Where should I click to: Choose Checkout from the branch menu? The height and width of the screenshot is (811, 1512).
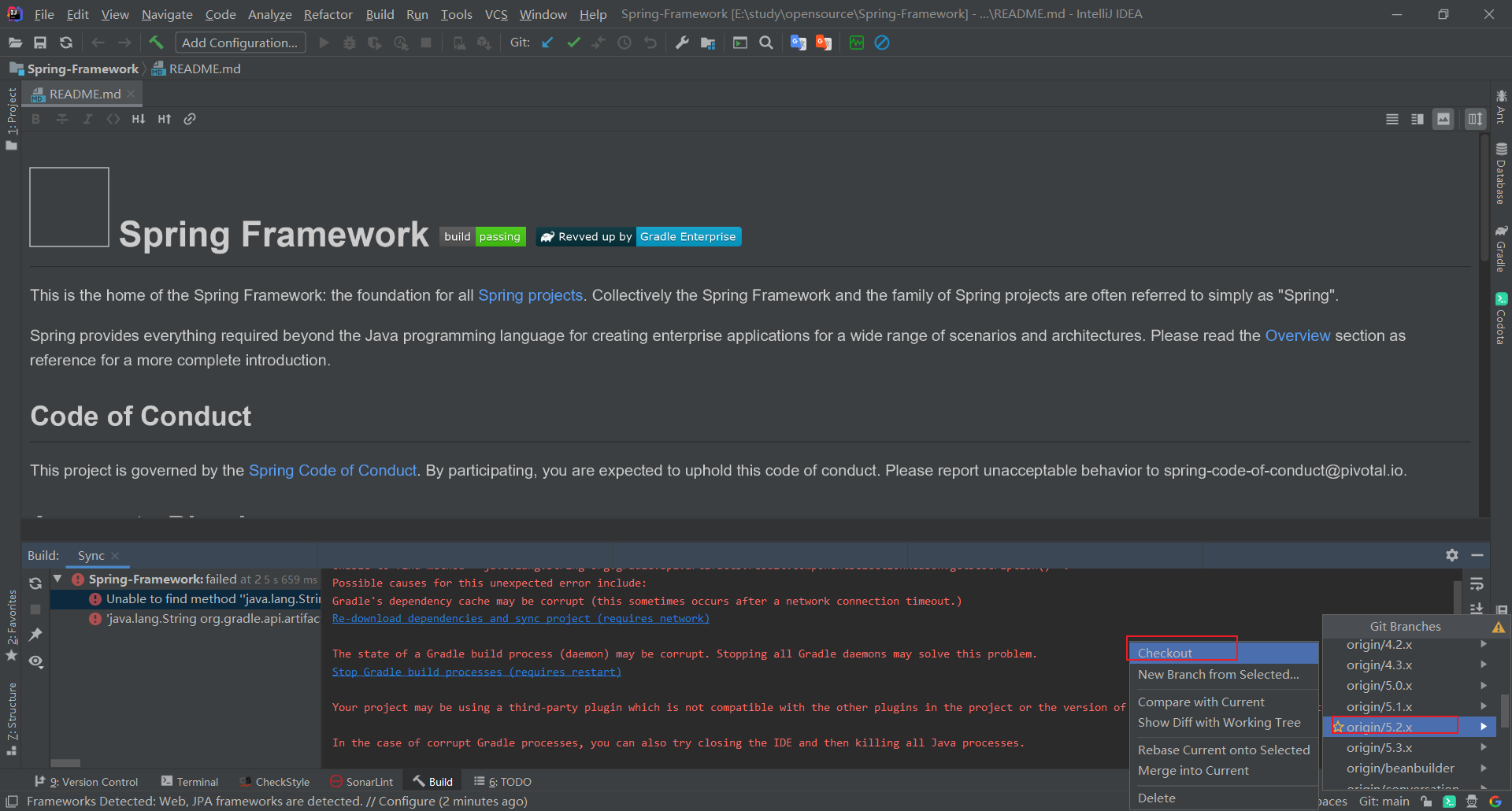click(x=1224, y=653)
